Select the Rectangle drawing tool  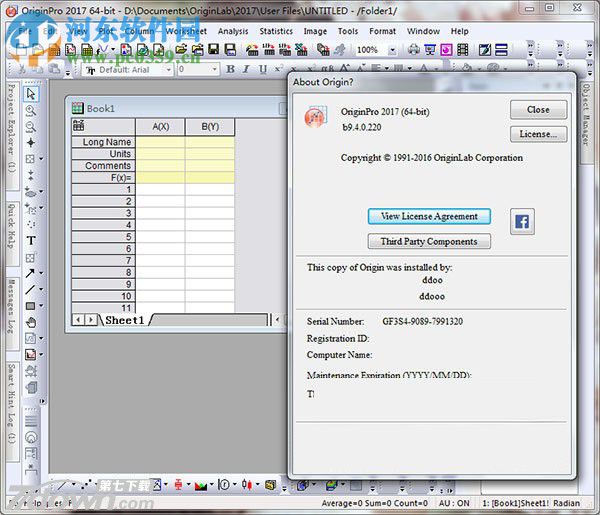pyautogui.click(x=30, y=306)
